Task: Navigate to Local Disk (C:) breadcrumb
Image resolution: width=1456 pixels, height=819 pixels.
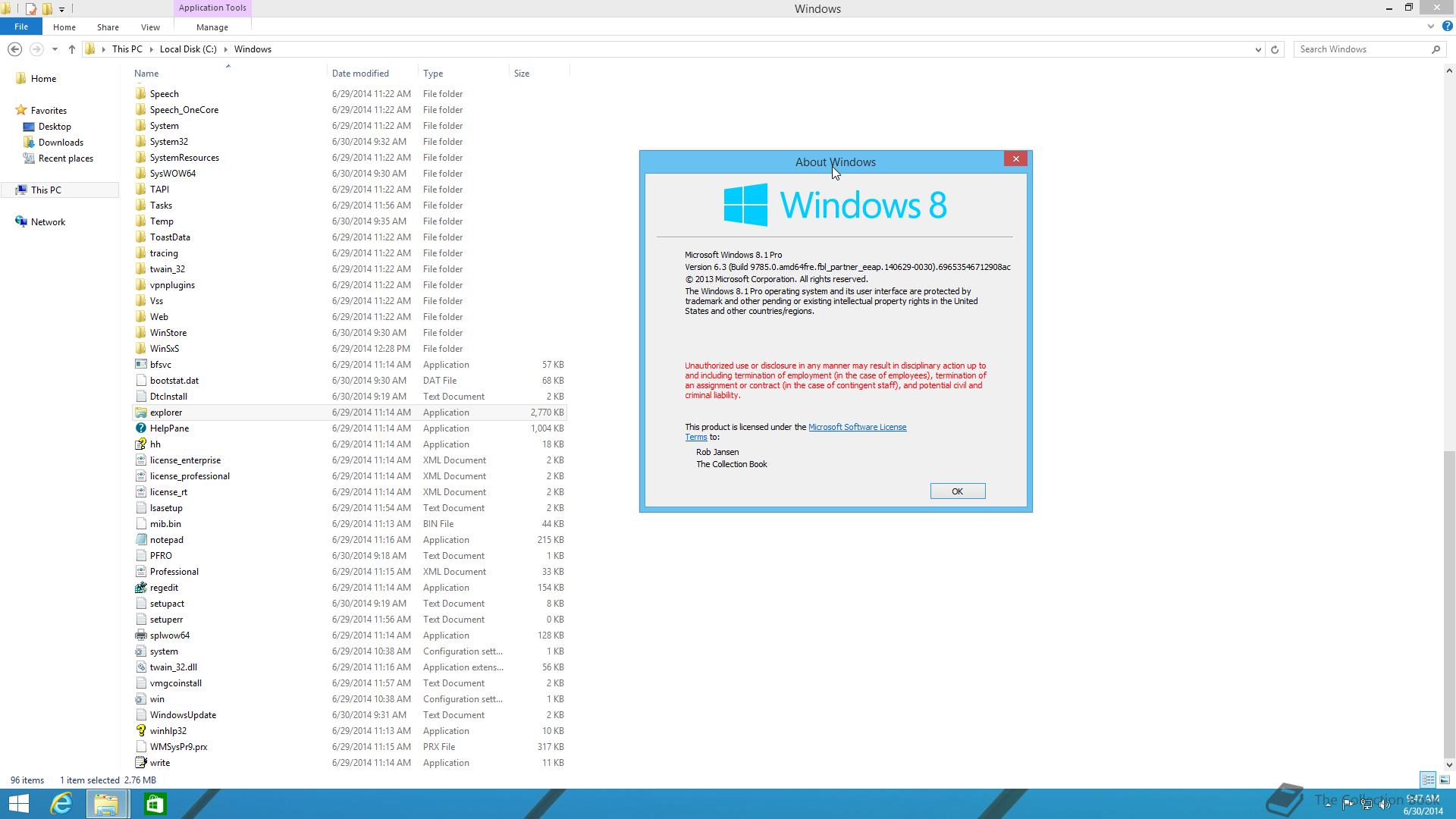Action: [x=188, y=49]
